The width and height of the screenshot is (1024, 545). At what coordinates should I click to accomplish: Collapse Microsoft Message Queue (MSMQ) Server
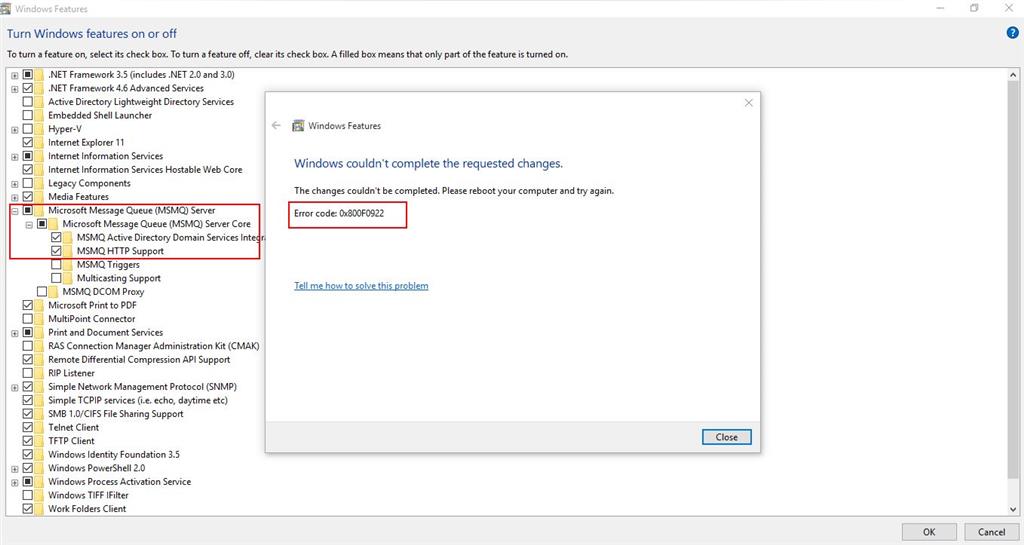tap(14, 211)
